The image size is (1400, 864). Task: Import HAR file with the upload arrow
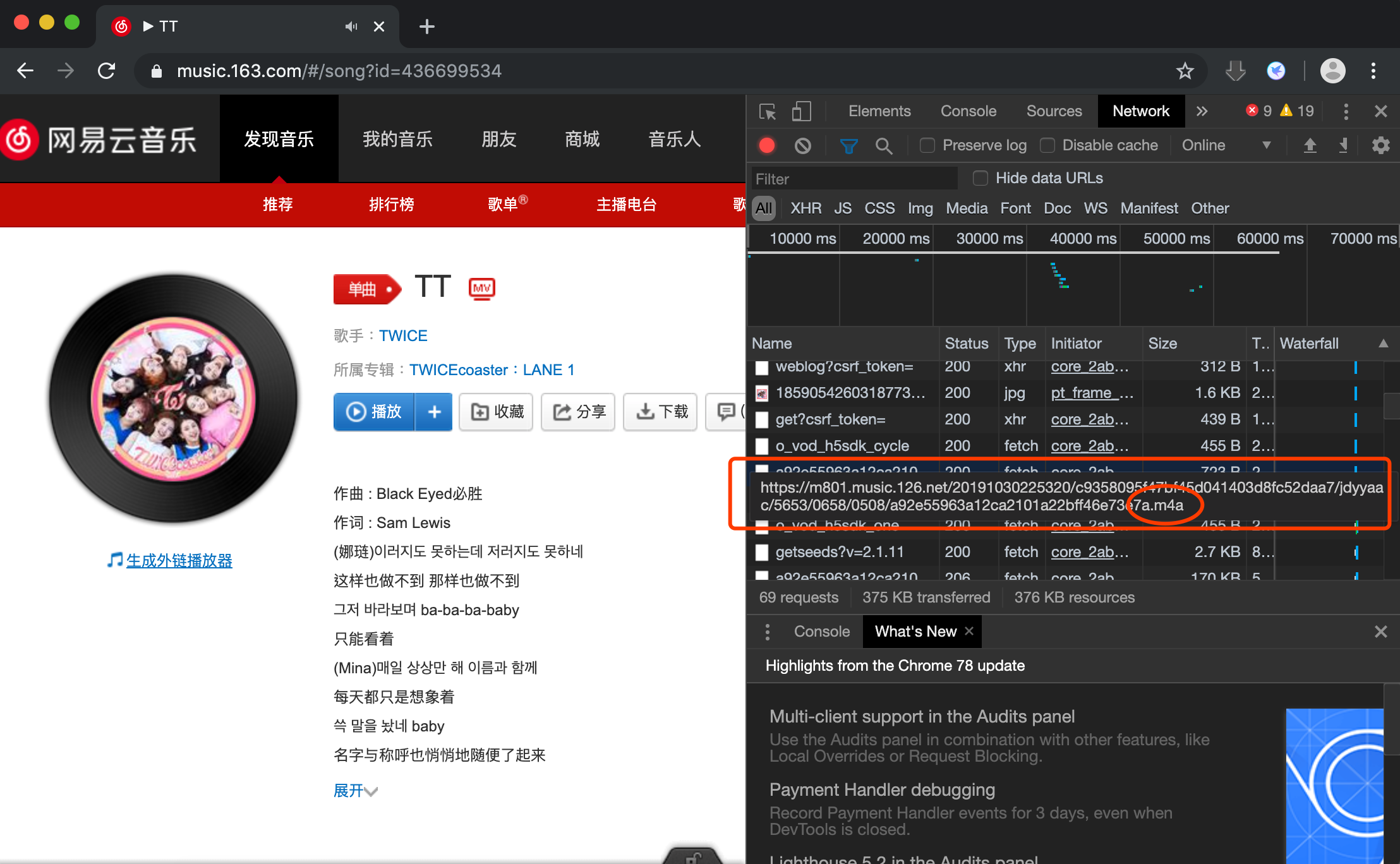coord(1310,146)
